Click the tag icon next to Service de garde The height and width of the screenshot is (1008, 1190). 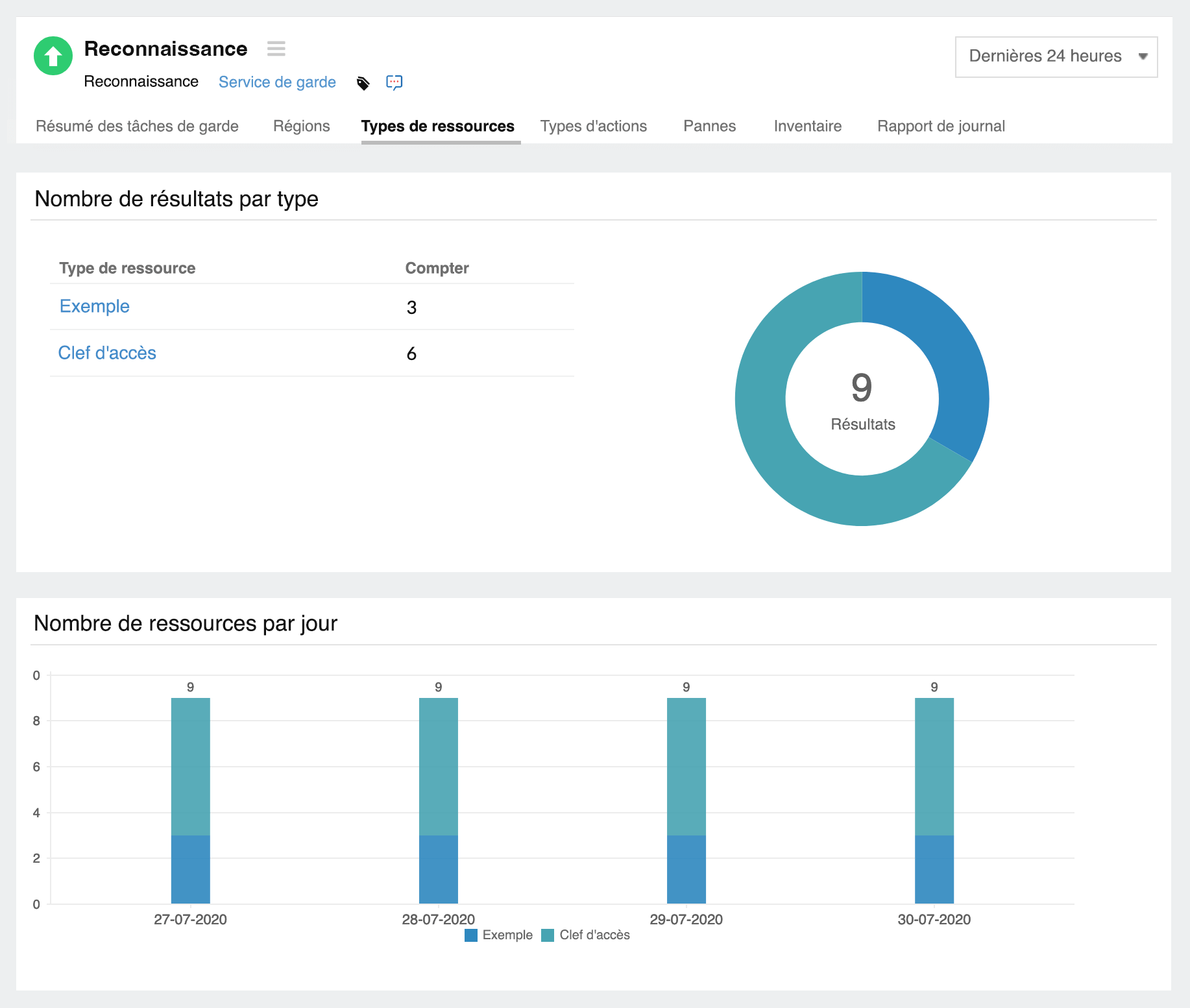click(363, 82)
